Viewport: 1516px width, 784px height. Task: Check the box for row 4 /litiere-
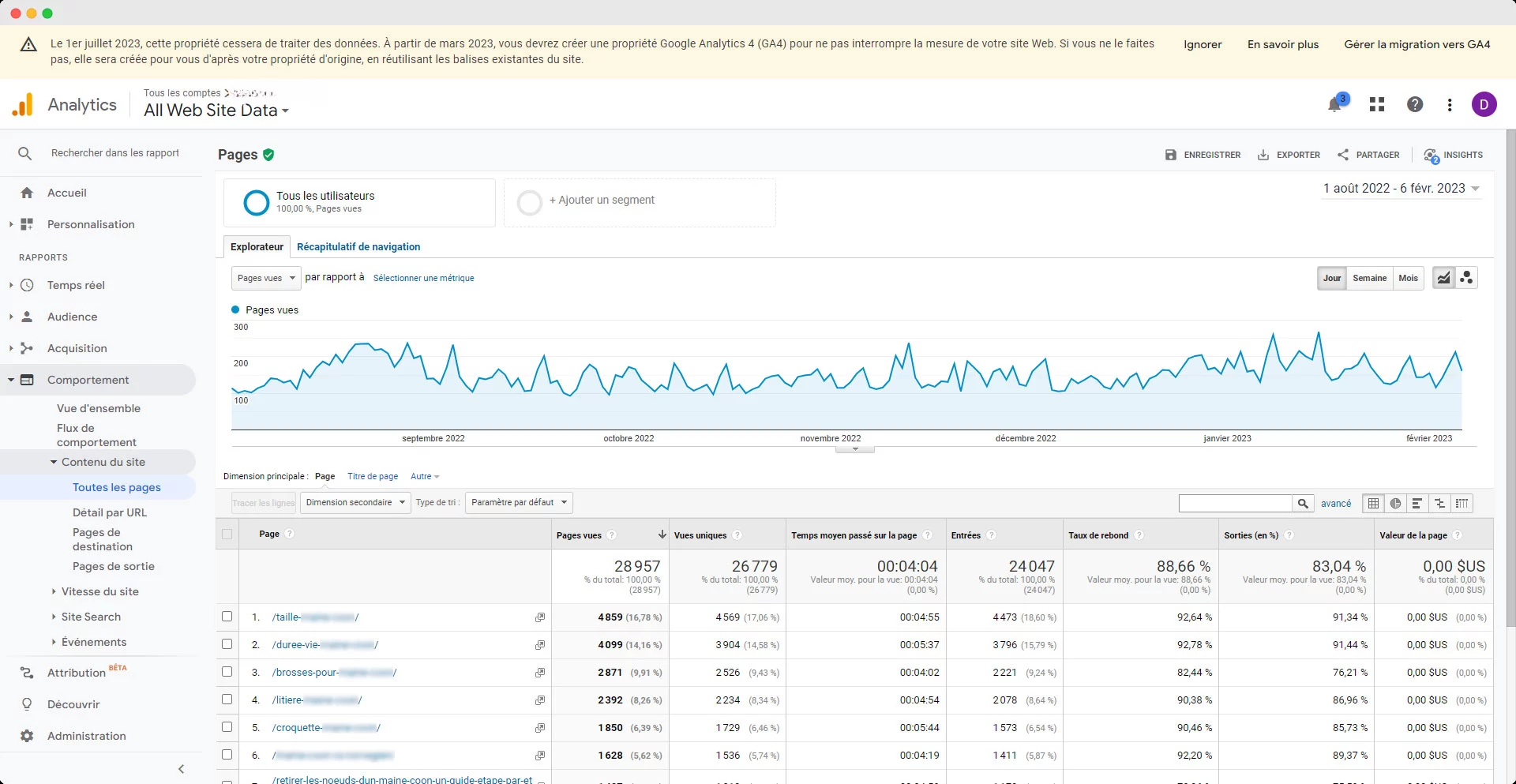pos(227,700)
